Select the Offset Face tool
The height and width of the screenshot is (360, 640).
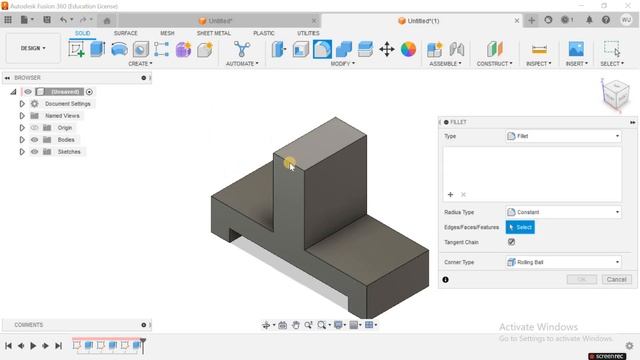[365, 49]
